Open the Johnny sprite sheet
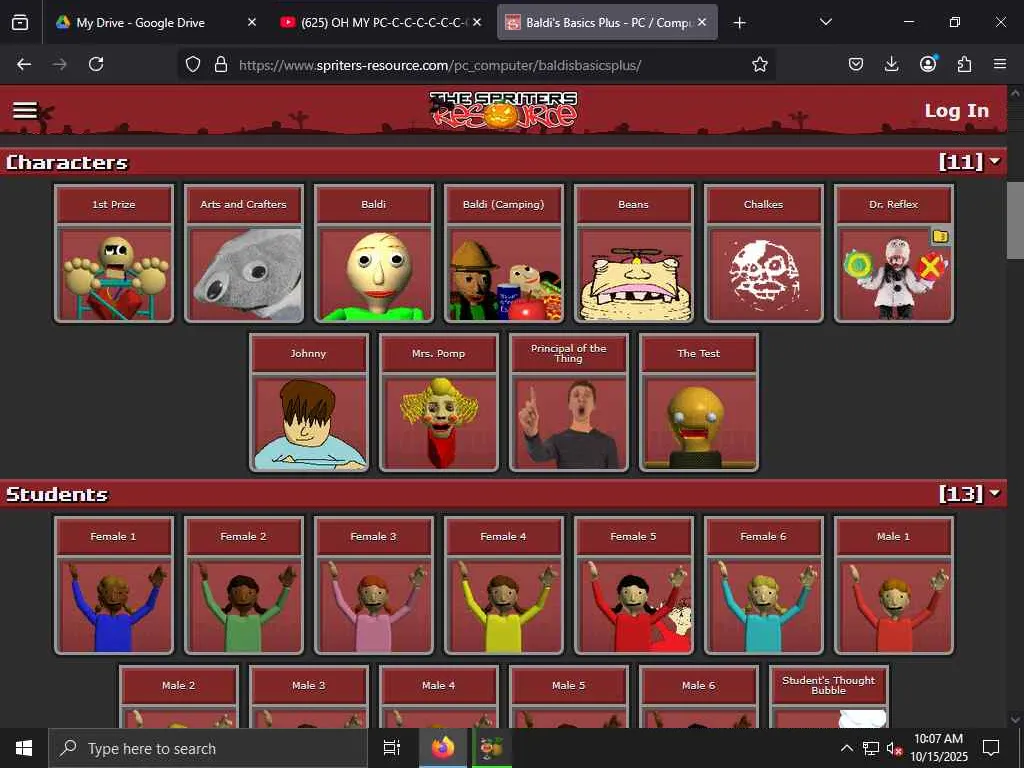The height and width of the screenshot is (768, 1024). coord(308,402)
